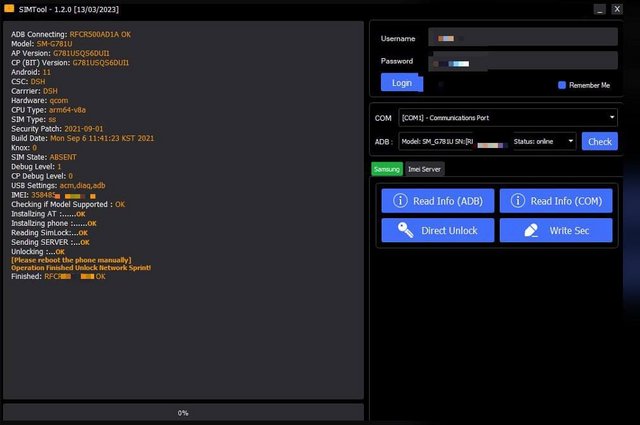This screenshot has width=640, height=425.
Task: Click the key icon on Direct Unlock
Action: [405, 230]
